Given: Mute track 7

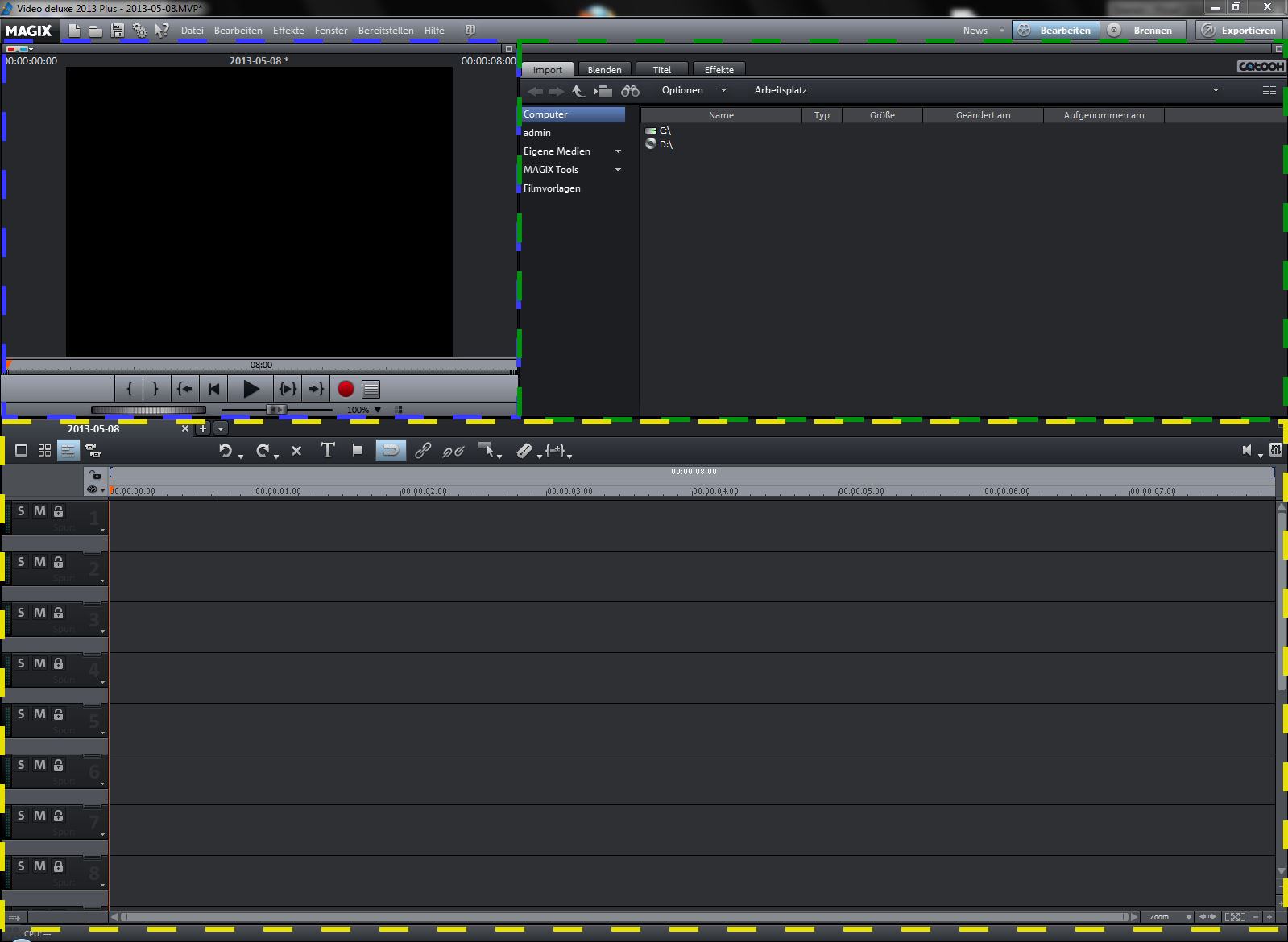Looking at the screenshot, I should coord(39,816).
